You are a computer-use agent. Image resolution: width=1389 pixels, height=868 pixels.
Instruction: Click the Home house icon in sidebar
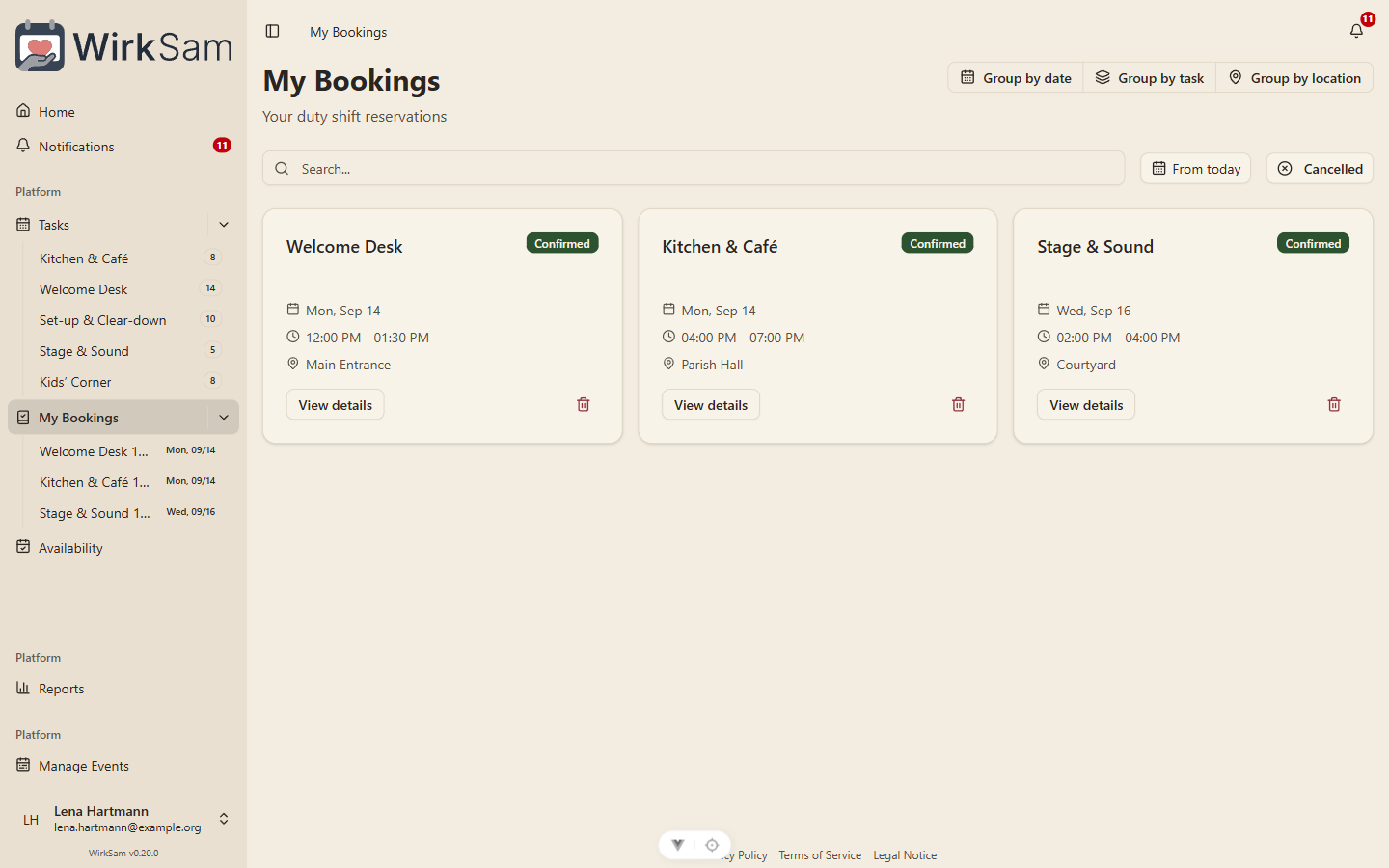click(23, 111)
